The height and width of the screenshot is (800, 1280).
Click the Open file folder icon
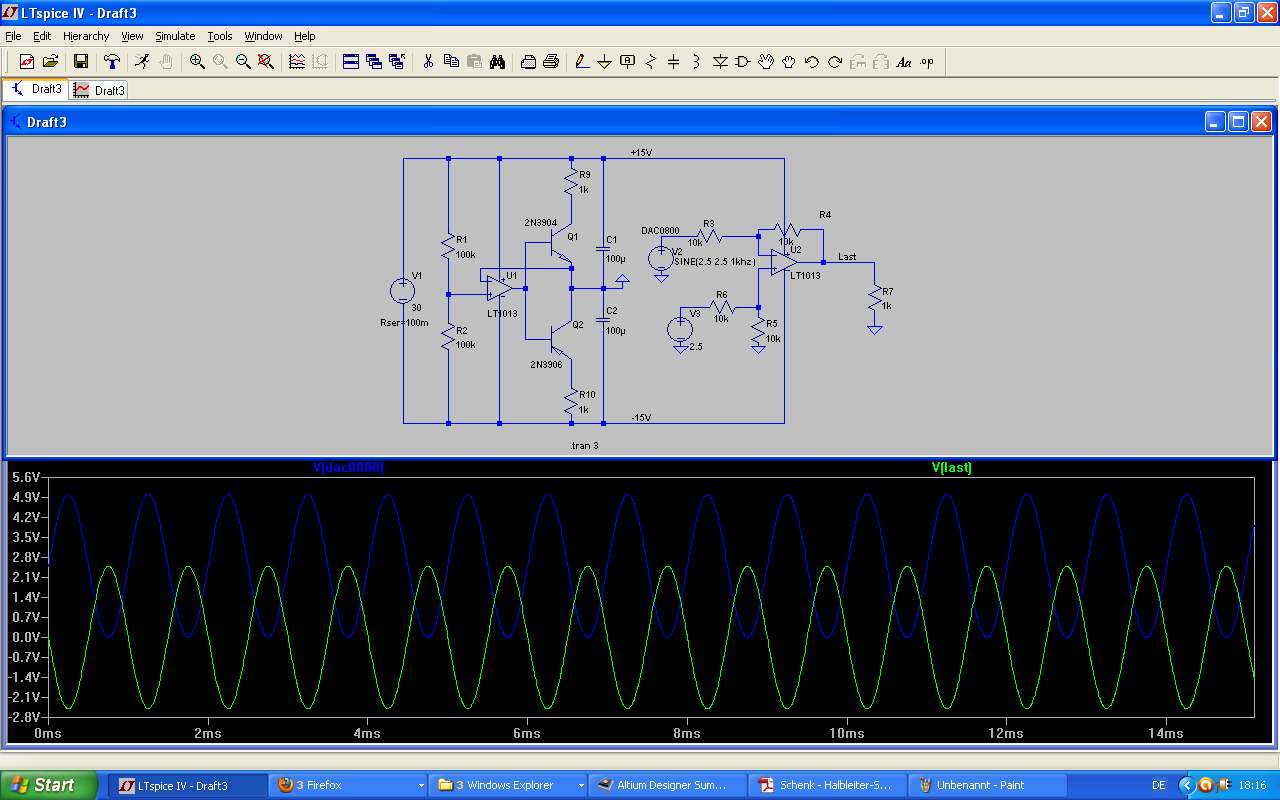50,62
